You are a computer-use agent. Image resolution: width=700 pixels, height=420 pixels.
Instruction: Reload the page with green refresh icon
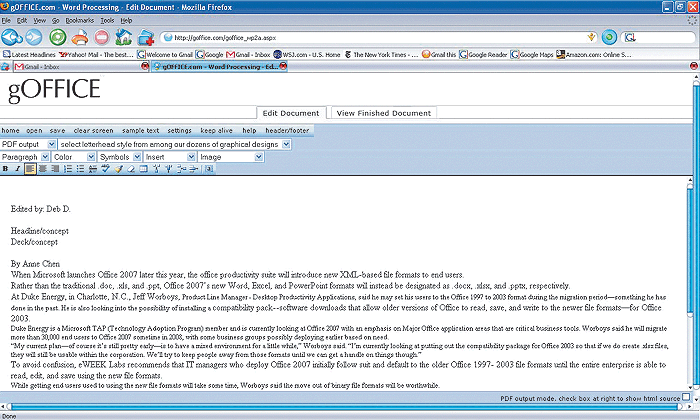58,37
